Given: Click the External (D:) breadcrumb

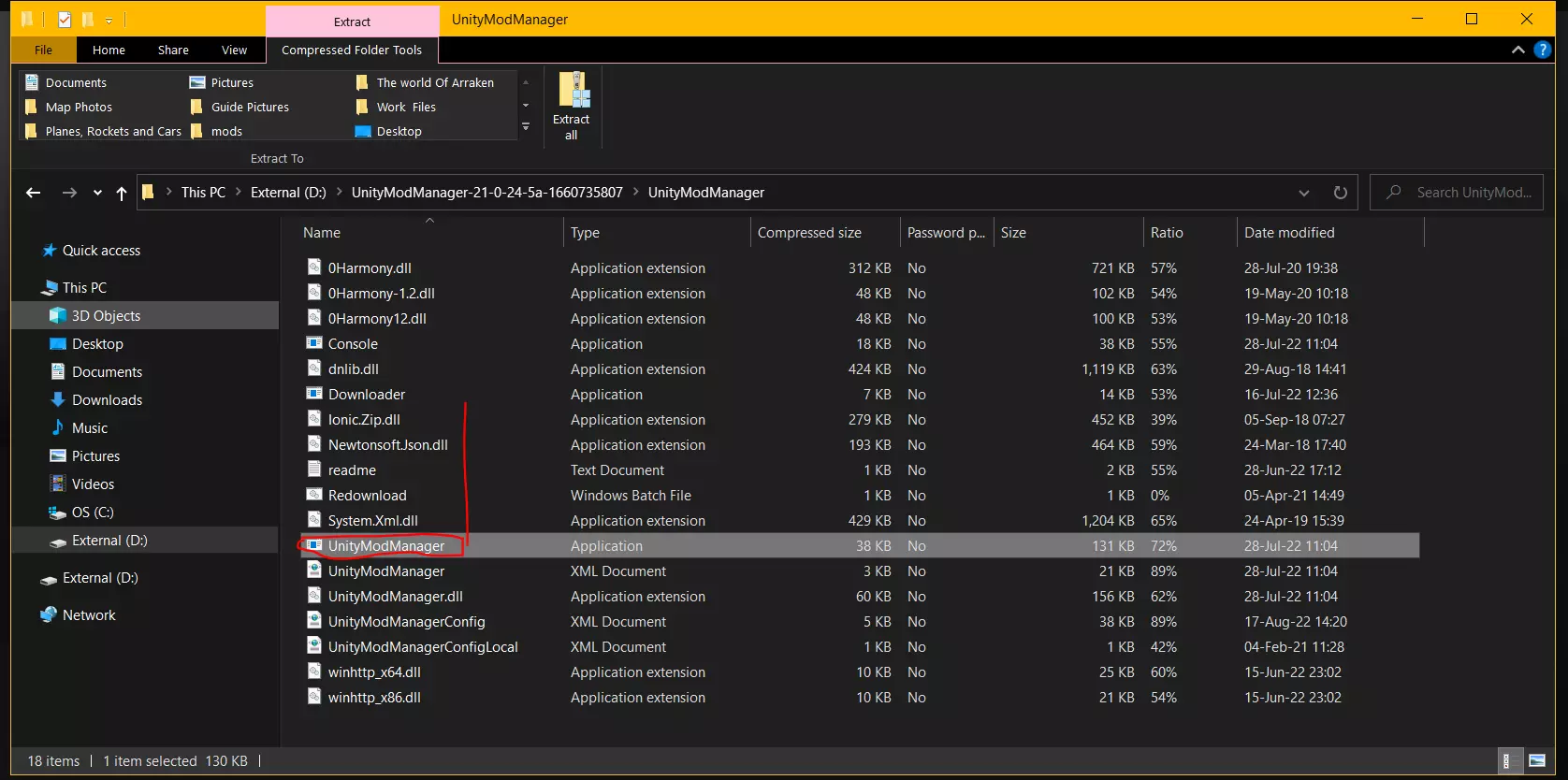Looking at the screenshot, I should [288, 193].
